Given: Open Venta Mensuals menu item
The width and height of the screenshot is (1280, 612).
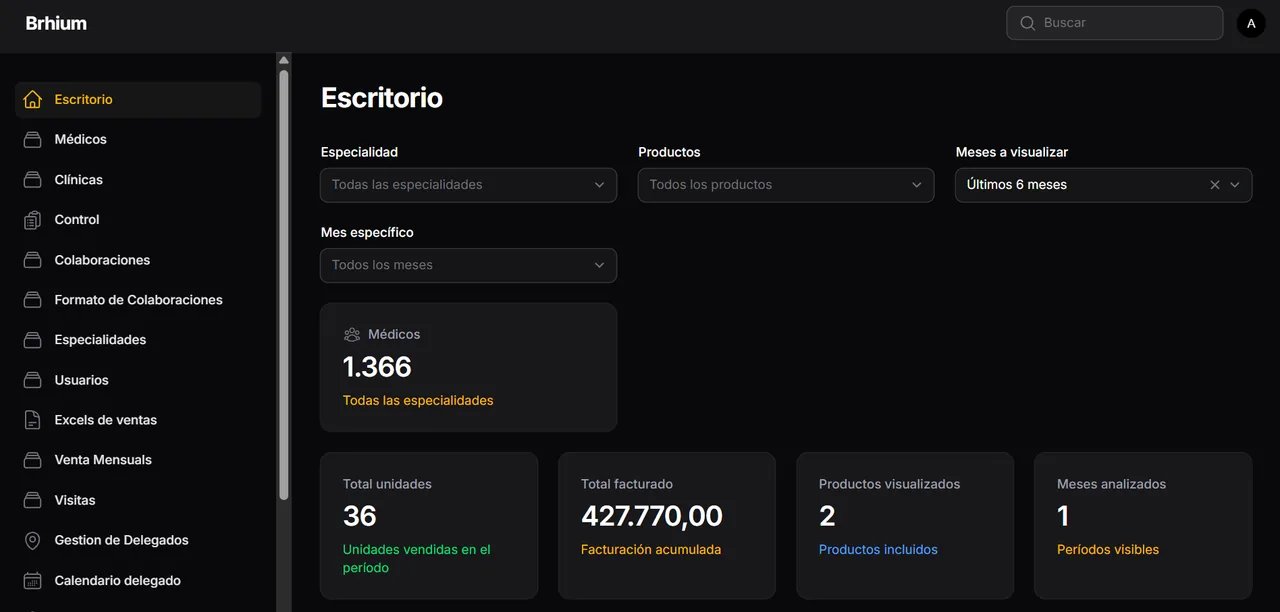Looking at the screenshot, I should pyautogui.click(x=138, y=460).
